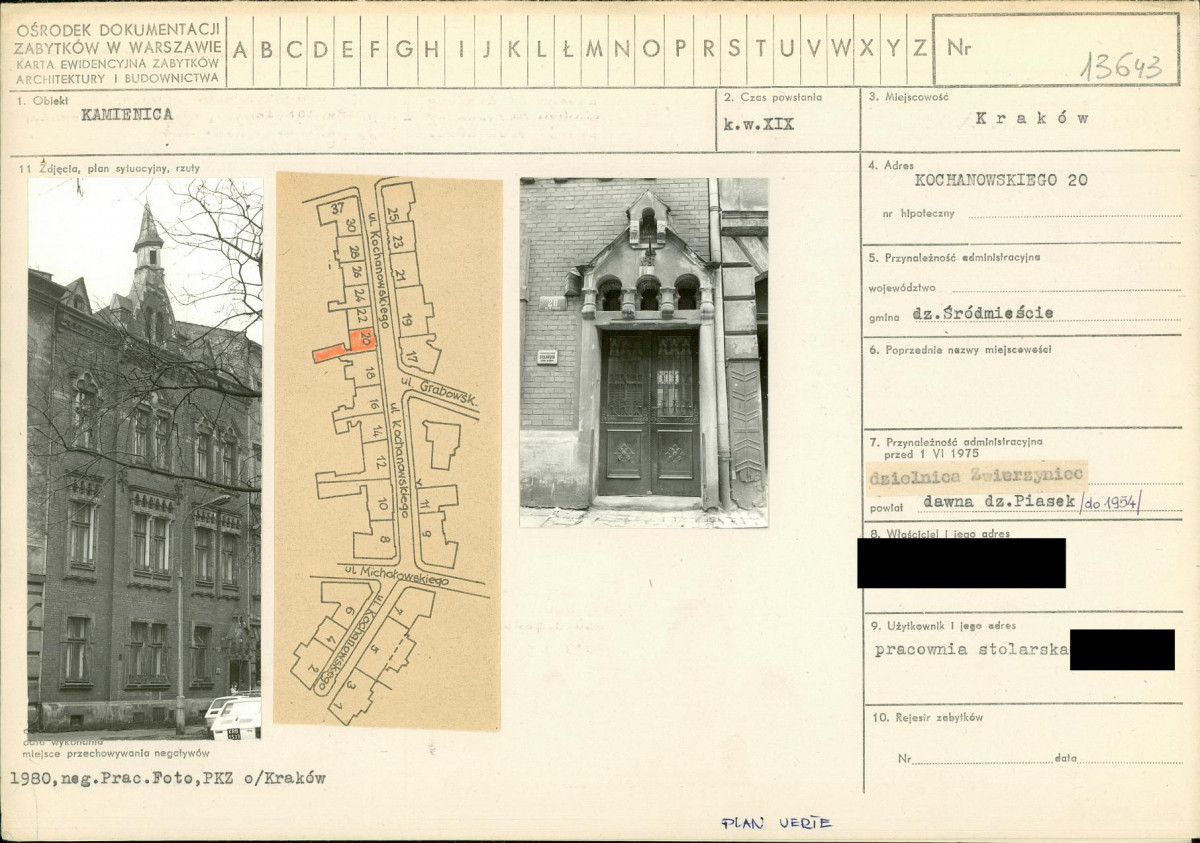Click the handwritten number 13643
Viewport: 1200px width, 843px height.
1121,66
